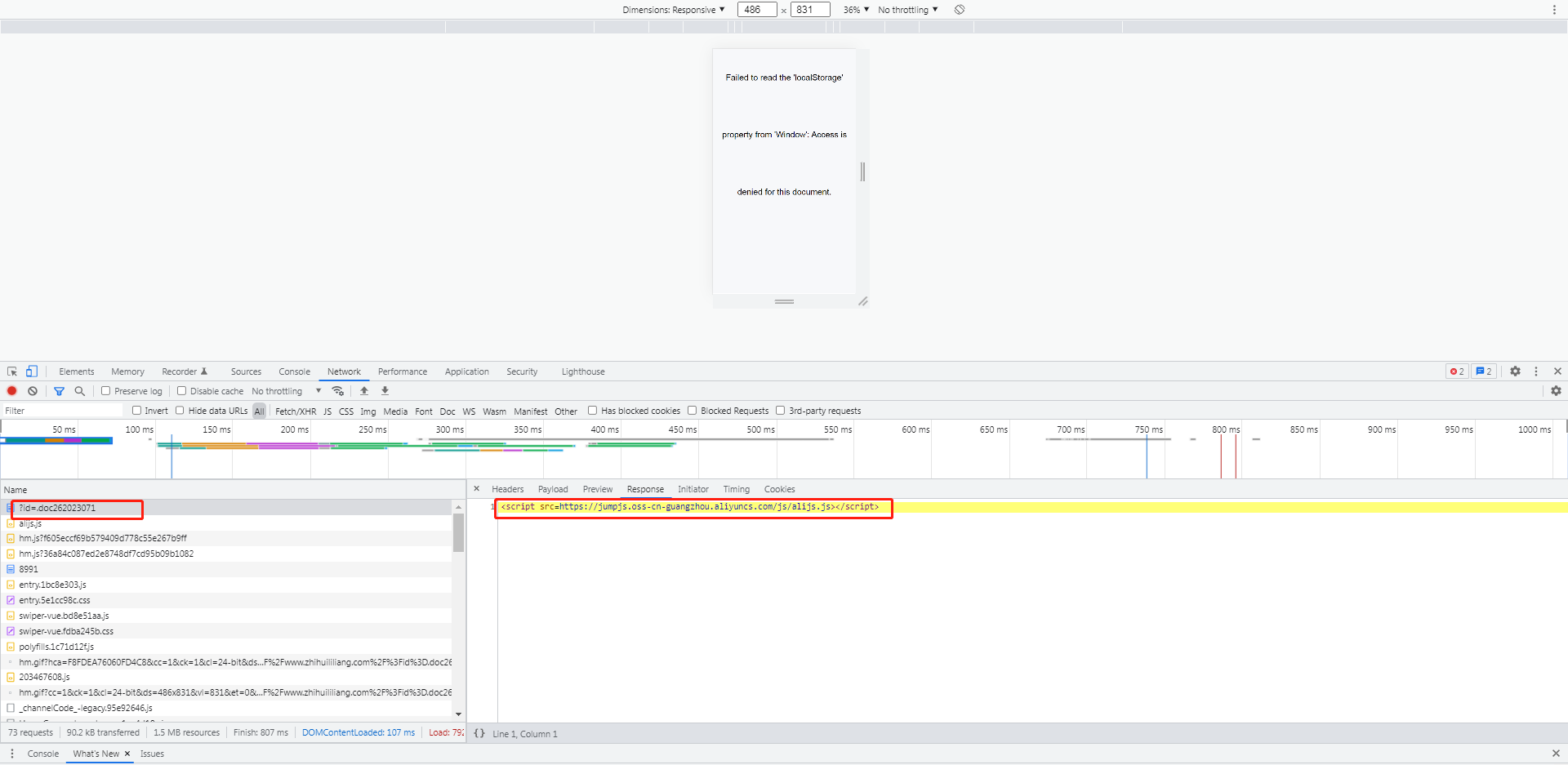The height and width of the screenshot is (765, 1568).
Task: Open the top No throttling dropdown
Action: [x=908, y=10]
